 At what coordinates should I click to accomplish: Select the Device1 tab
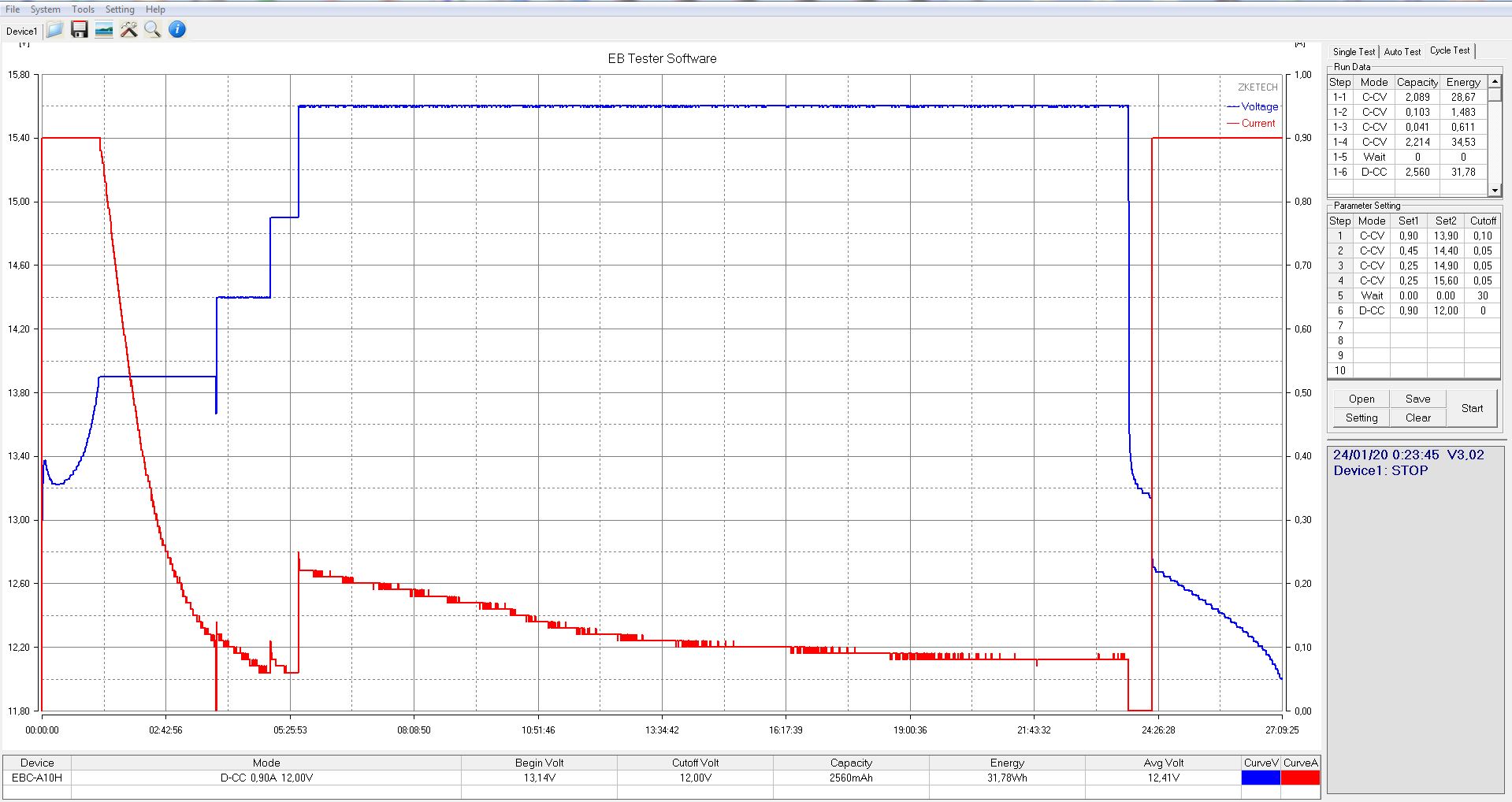pyautogui.click(x=21, y=32)
